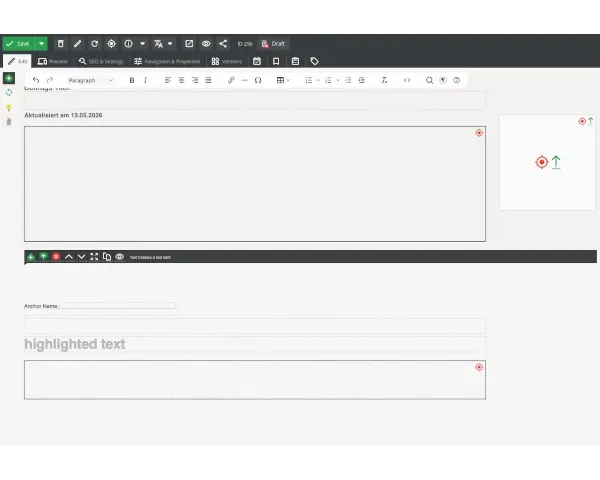Toggle the bulleted list button
This screenshot has width=600, height=480.
(x=309, y=80)
